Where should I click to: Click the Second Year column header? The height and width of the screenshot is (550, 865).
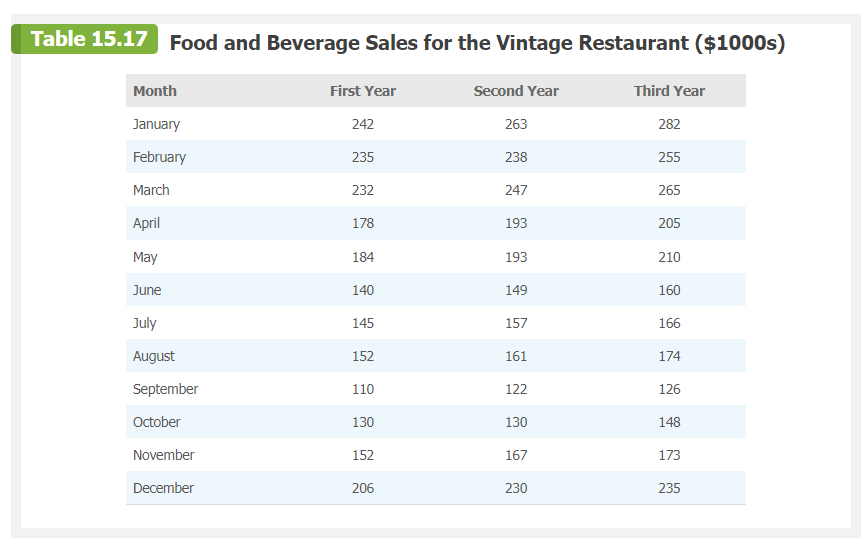point(516,91)
